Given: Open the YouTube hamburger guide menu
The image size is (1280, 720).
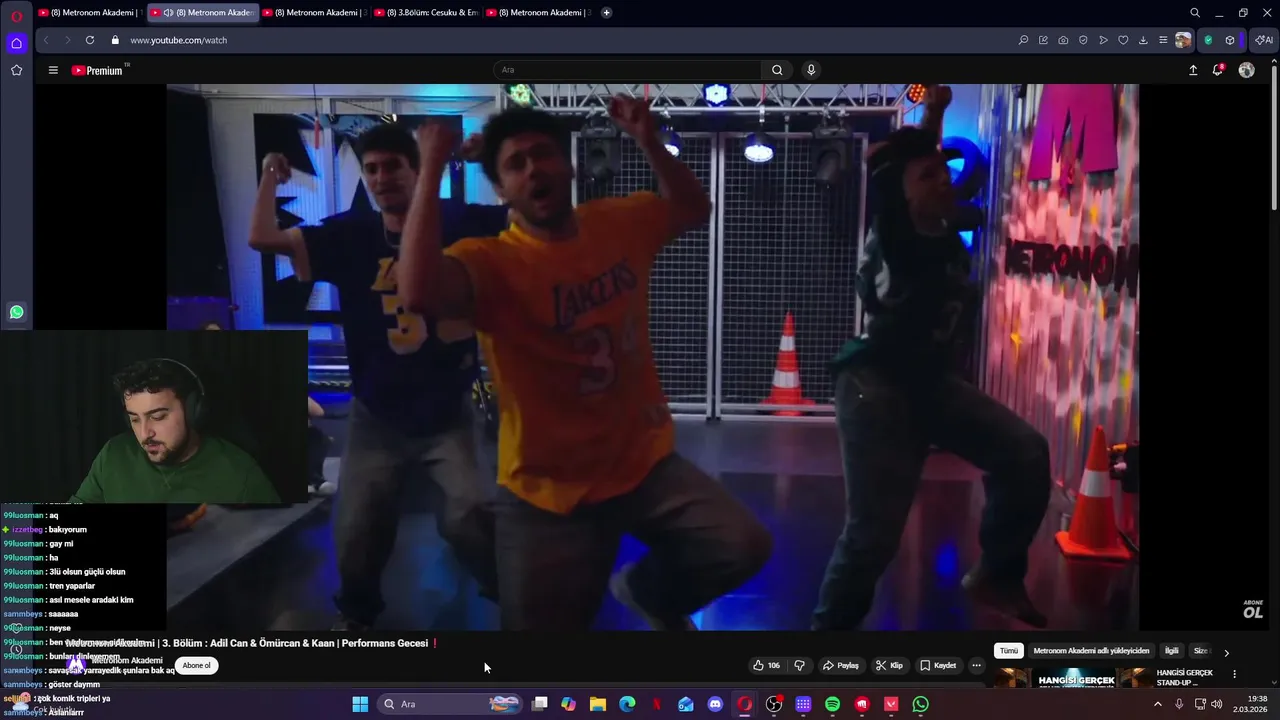Looking at the screenshot, I should pos(53,70).
